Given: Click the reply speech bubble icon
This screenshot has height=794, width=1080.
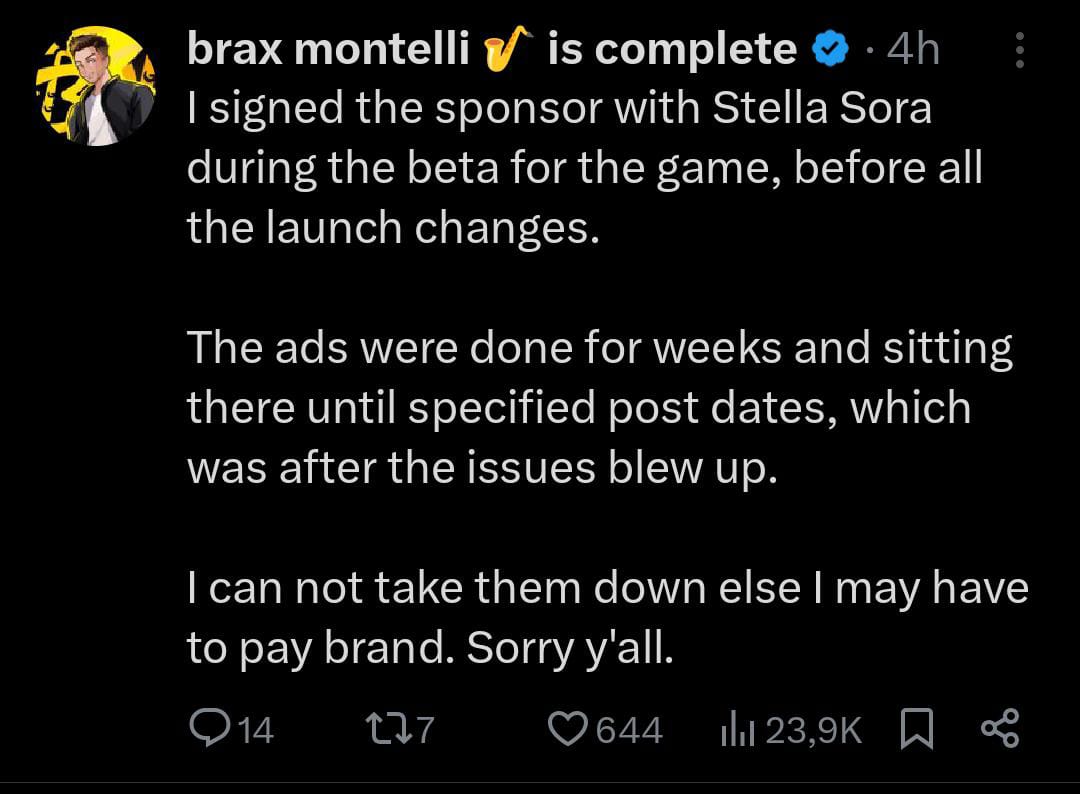Looking at the screenshot, I should (207, 729).
